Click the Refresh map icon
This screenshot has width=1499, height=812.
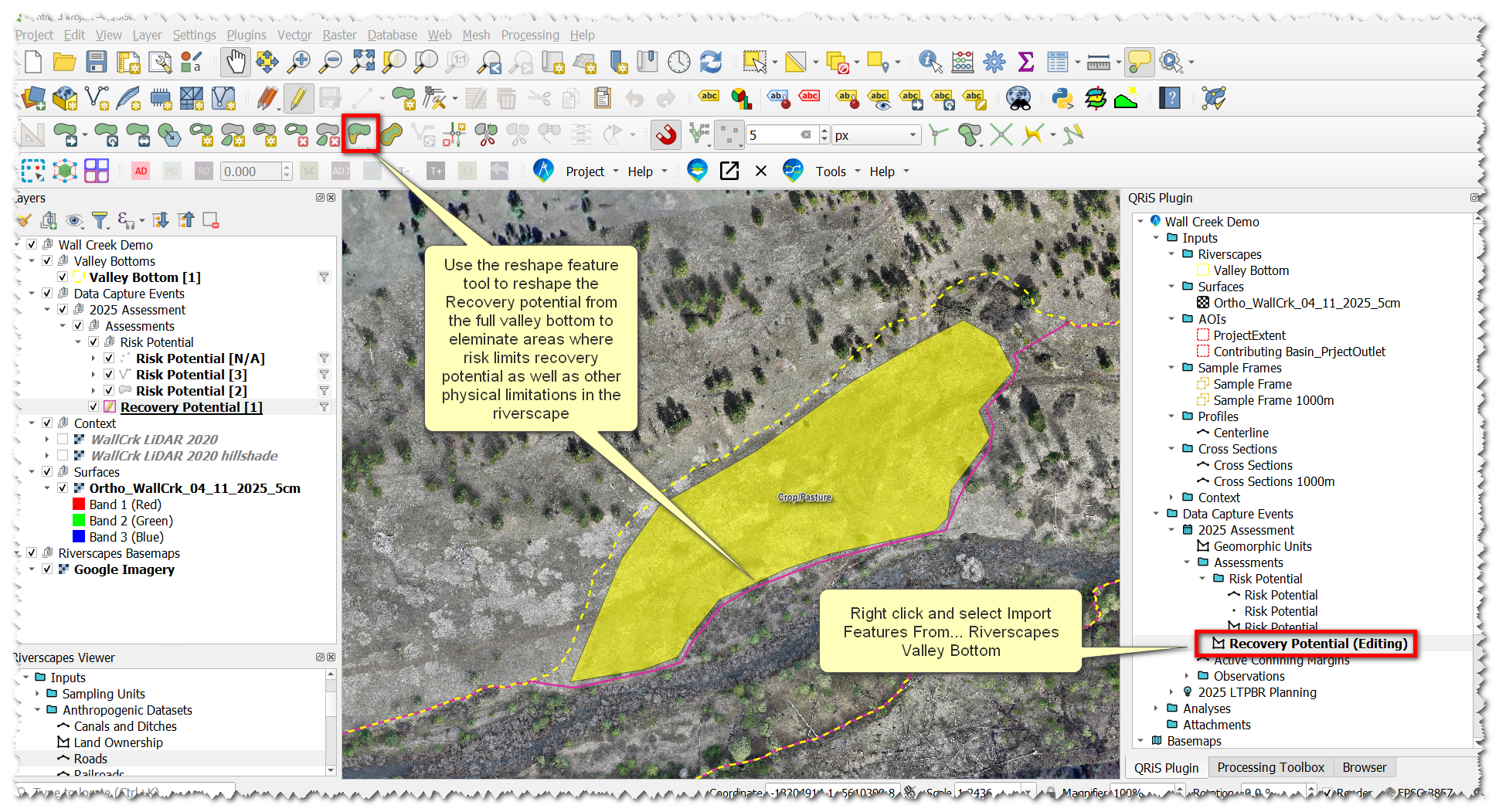click(710, 62)
